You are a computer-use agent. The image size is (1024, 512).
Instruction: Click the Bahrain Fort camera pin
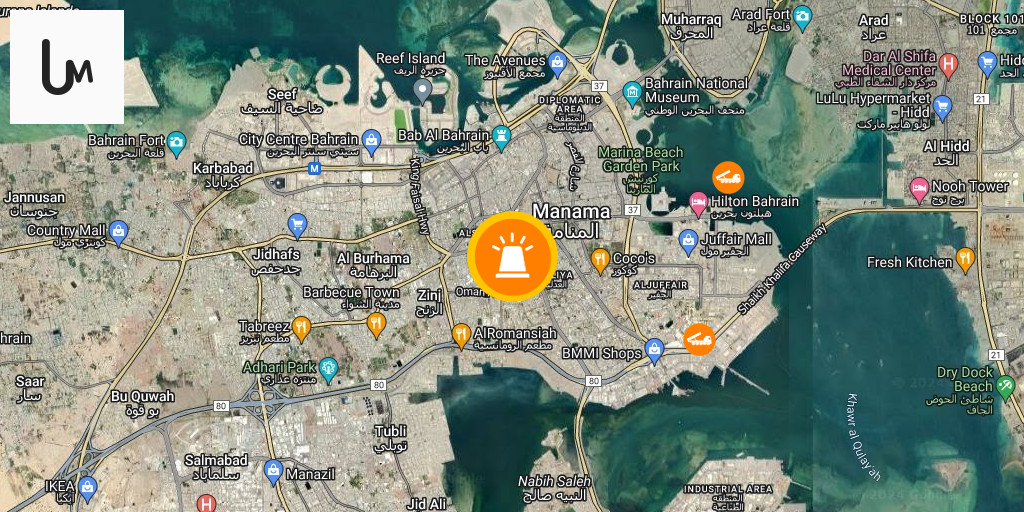(x=176, y=143)
